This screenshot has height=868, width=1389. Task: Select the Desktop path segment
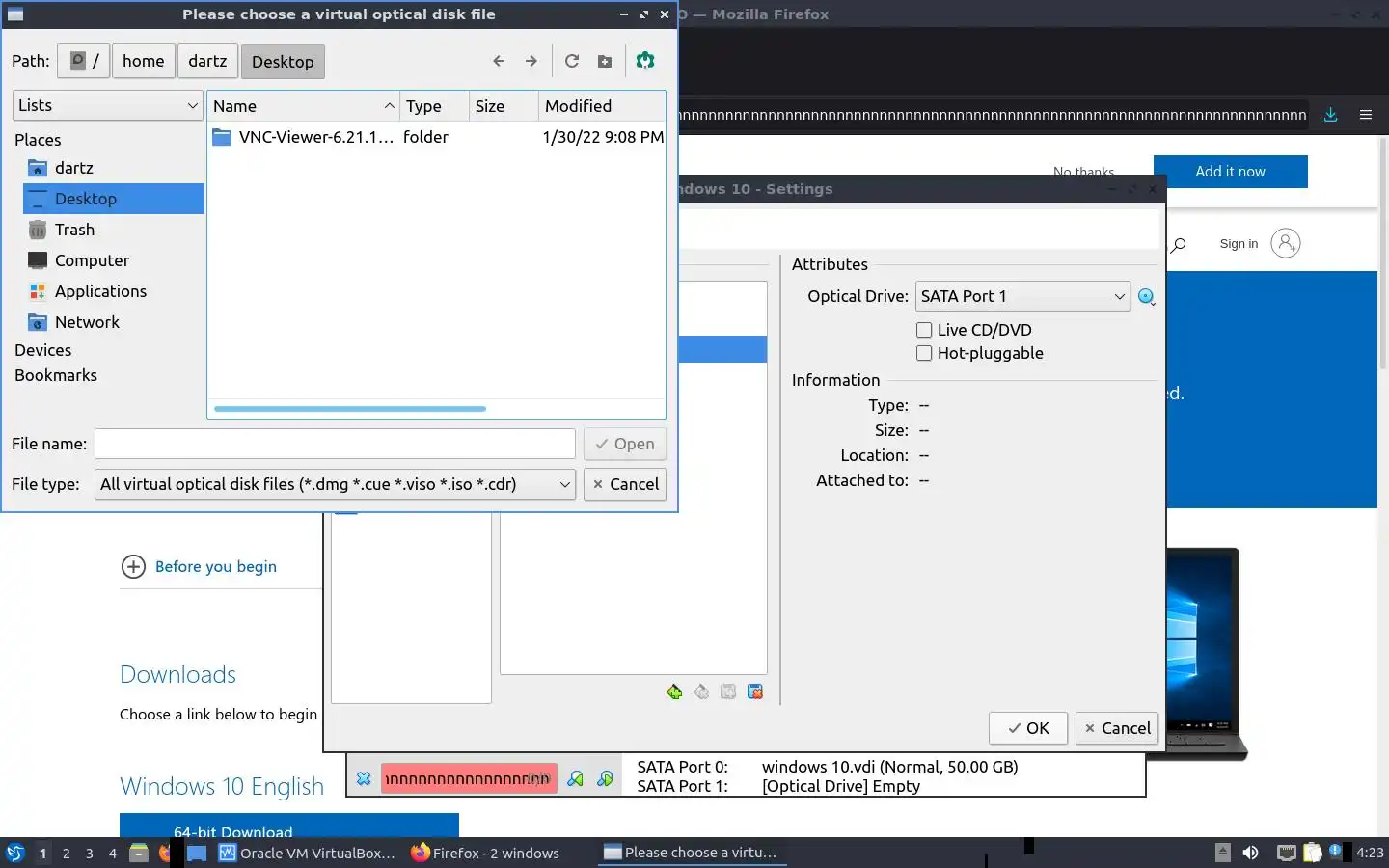click(x=283, y=61)
